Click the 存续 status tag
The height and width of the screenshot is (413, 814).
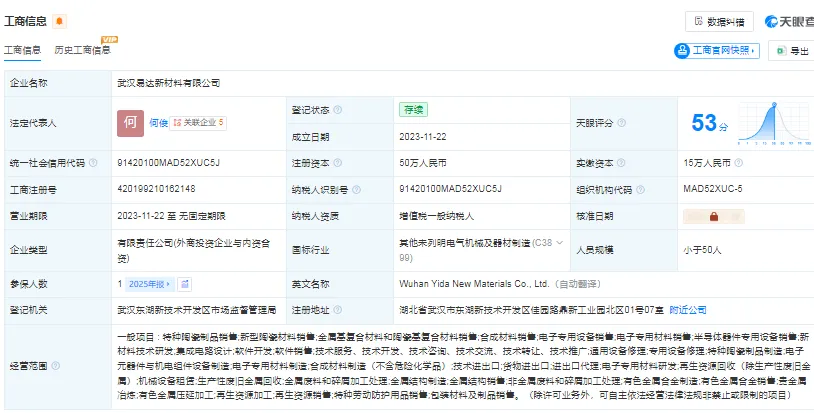(x=413, y=110)
